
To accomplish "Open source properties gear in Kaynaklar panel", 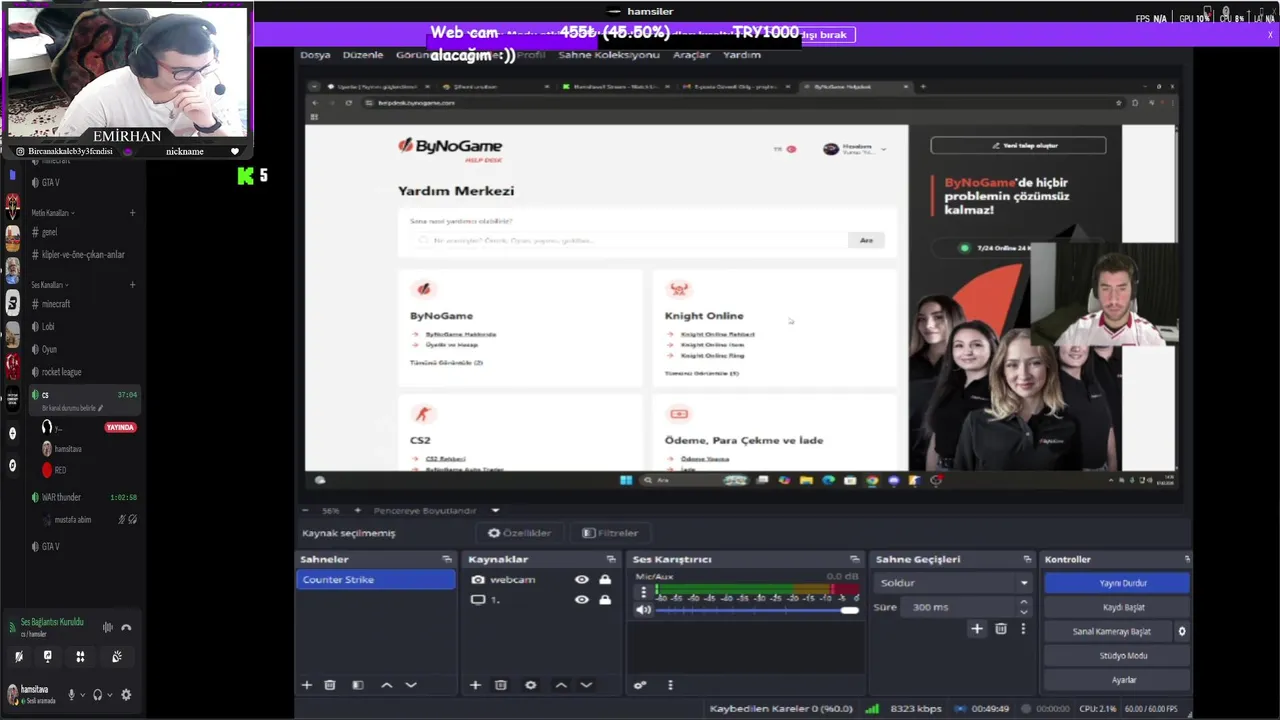I will [530, 685].
